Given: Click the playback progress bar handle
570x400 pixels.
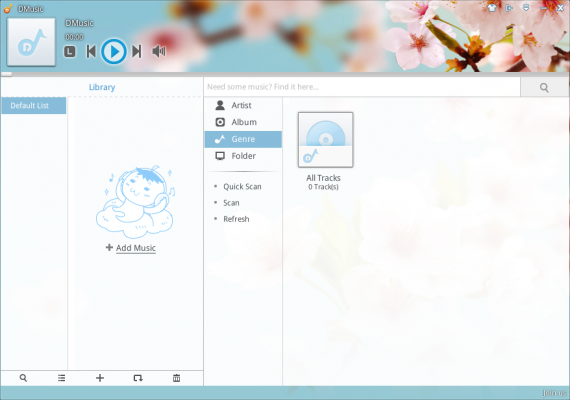Looking at the screenshot, I should [x=6, y=74].
